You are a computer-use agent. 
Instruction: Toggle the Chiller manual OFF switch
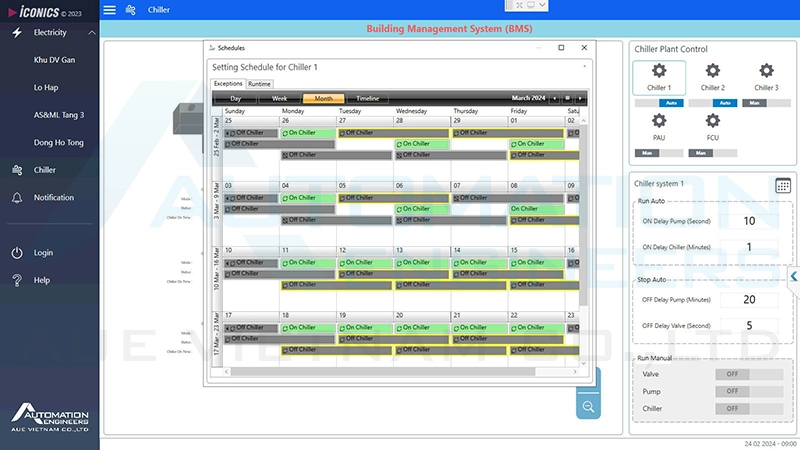click(732, 408)
